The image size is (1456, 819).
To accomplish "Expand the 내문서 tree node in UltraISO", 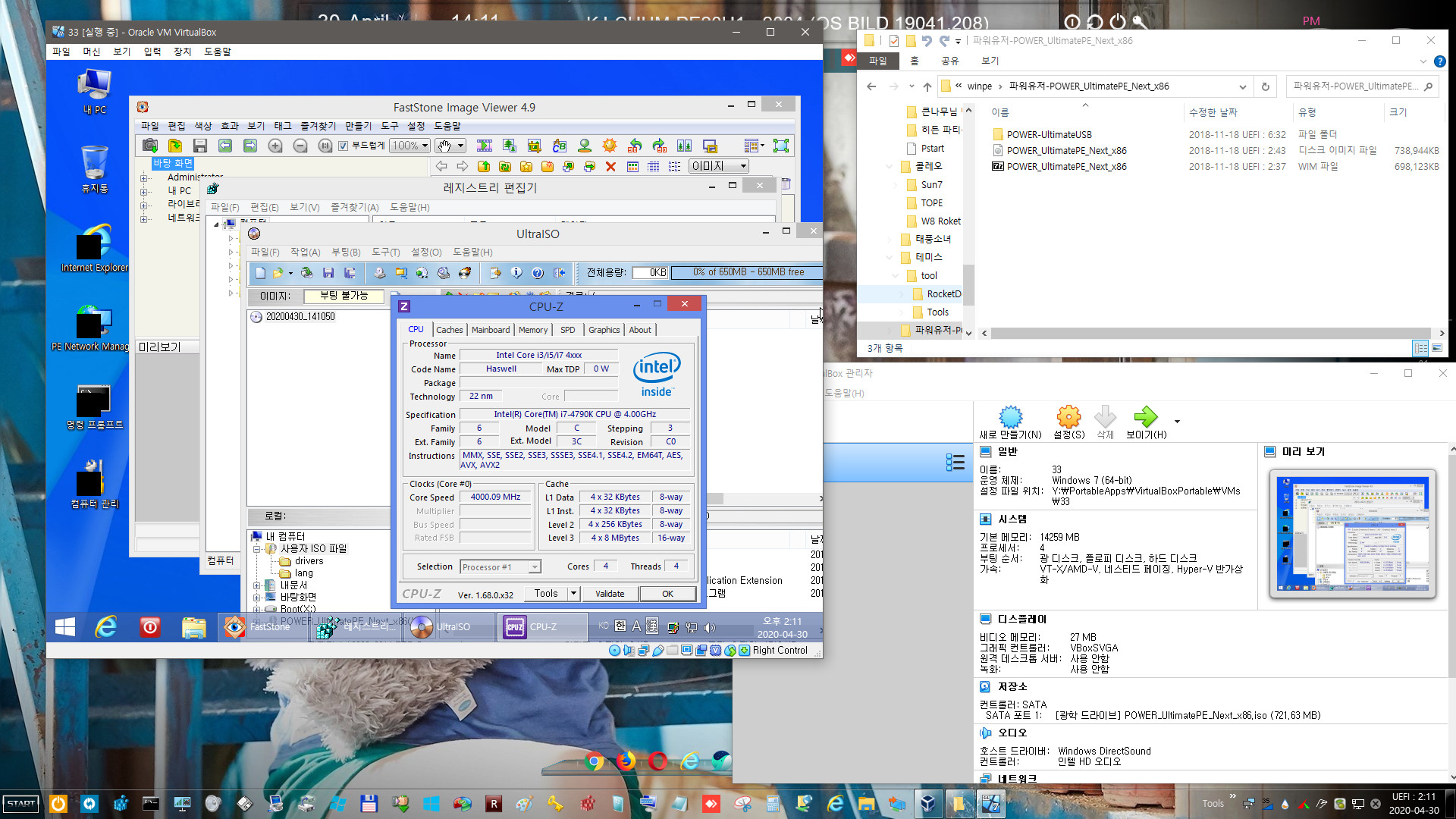I will click(x=256, y=585).
